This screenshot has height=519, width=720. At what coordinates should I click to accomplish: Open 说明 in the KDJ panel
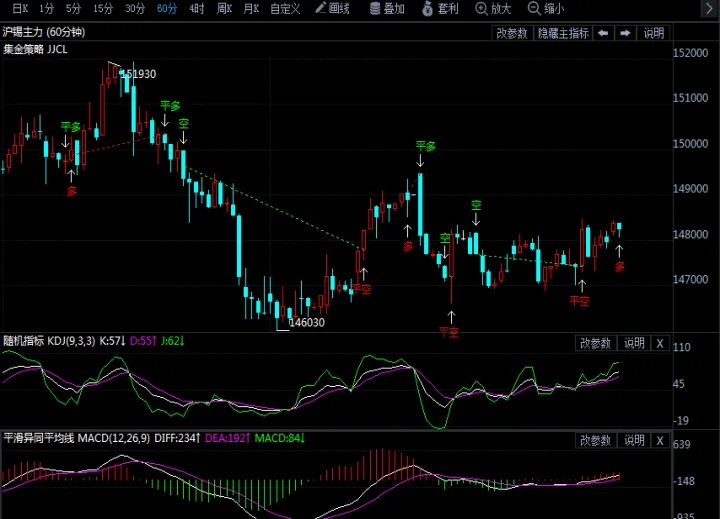[x=634, y=343]
